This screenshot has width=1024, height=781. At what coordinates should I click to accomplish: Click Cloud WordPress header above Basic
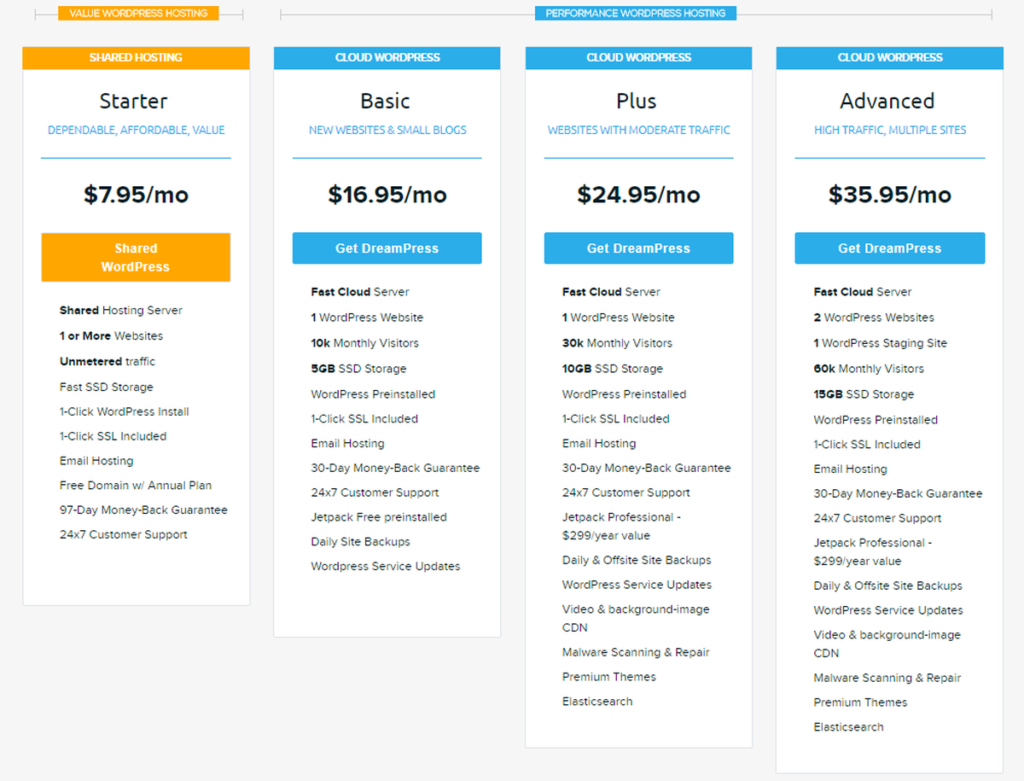(387, 57)
